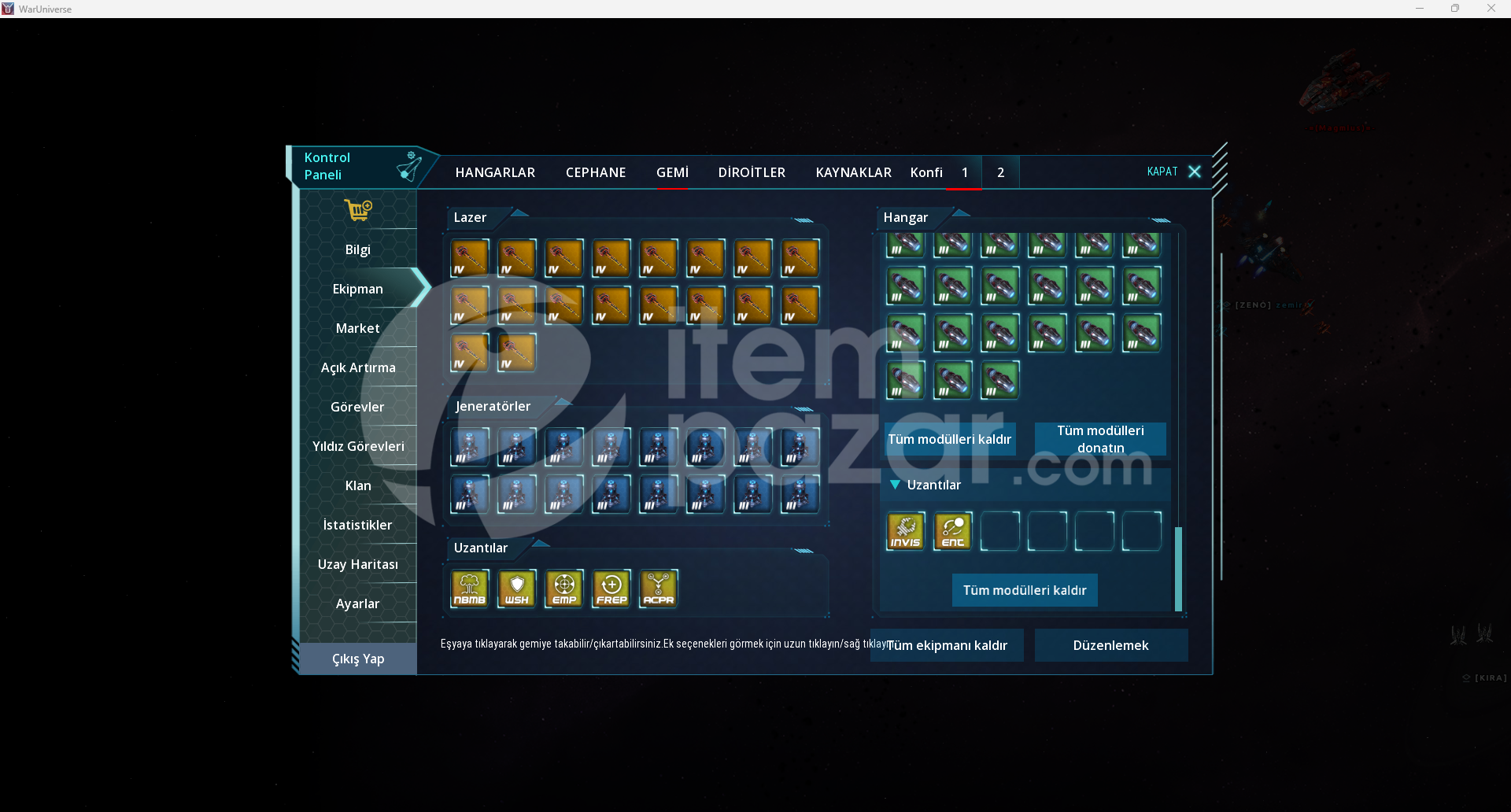This screenshot has height=812, width=1511.
Task: Click the first empty Hangar extension slot
Action: click(x=1000, y=531)
